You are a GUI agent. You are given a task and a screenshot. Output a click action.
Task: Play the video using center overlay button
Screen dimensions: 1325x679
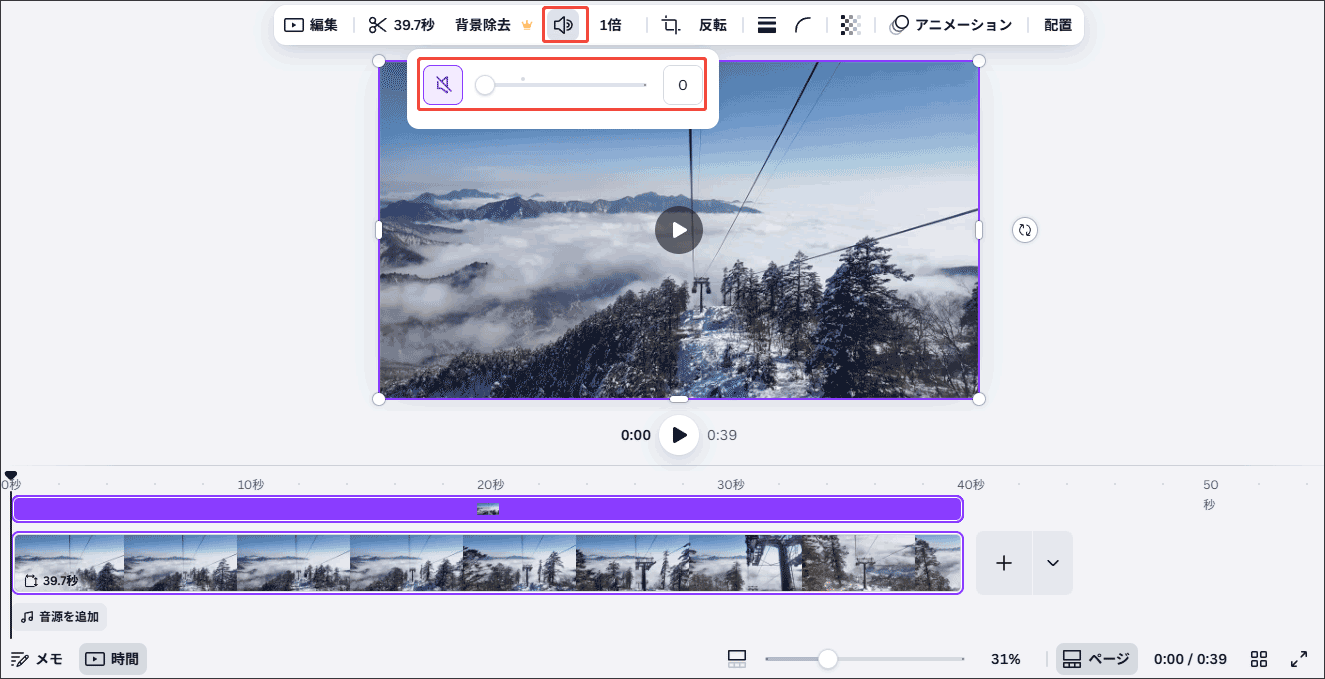point(679,230)
